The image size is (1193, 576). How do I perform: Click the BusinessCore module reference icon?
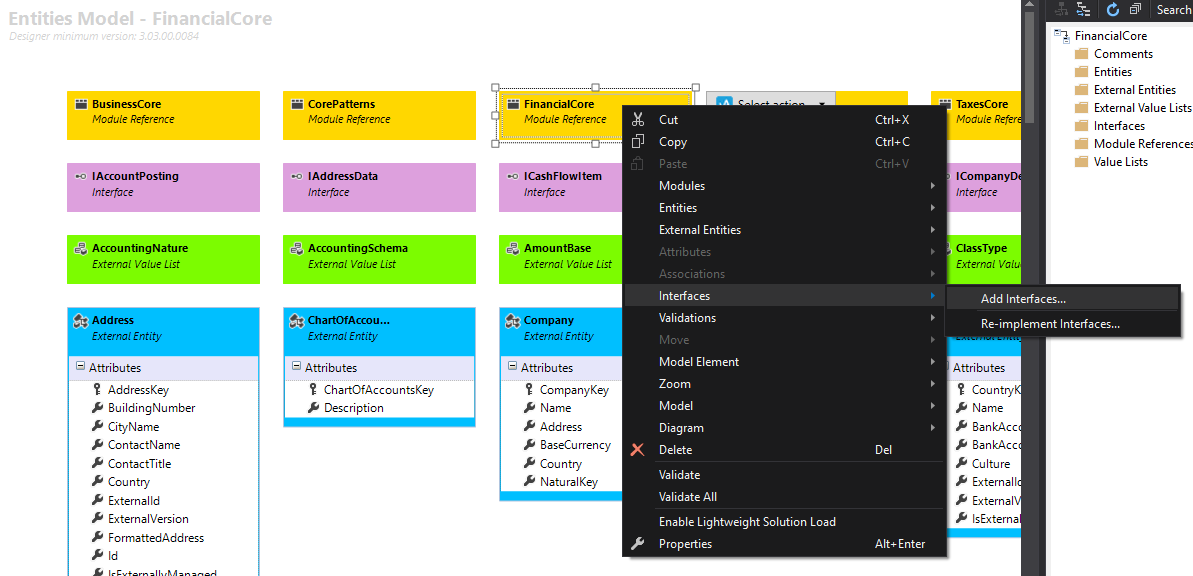(x=80, y=104)
